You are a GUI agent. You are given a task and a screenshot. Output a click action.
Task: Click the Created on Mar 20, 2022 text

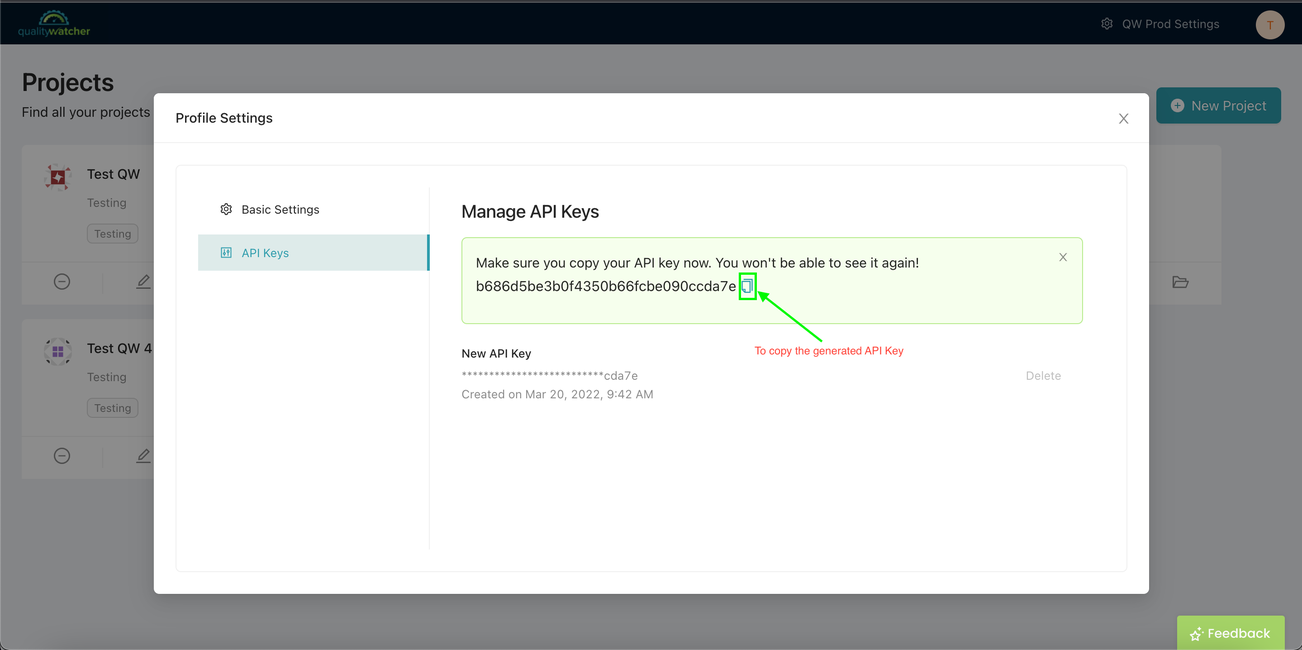tap(557, 394)
